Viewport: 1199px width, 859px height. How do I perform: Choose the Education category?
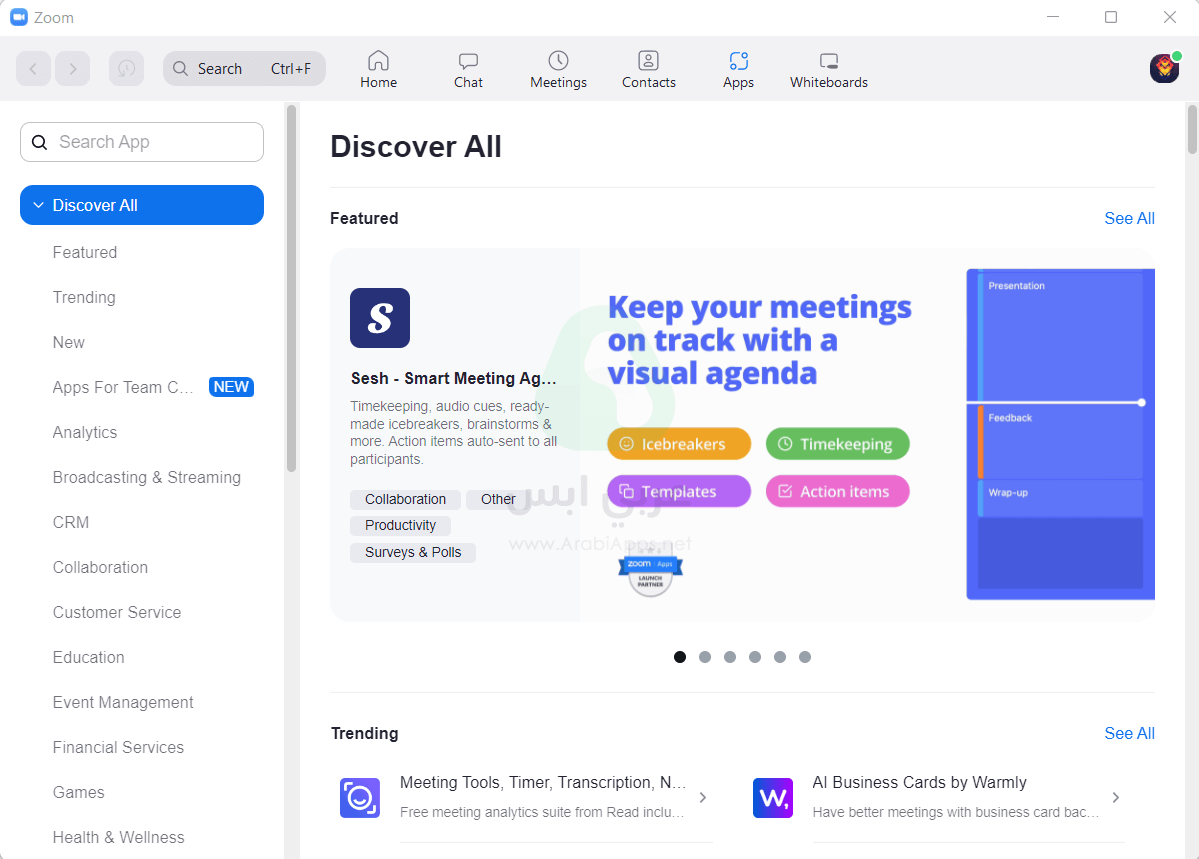pyautogui.click(x=89, y=657)
